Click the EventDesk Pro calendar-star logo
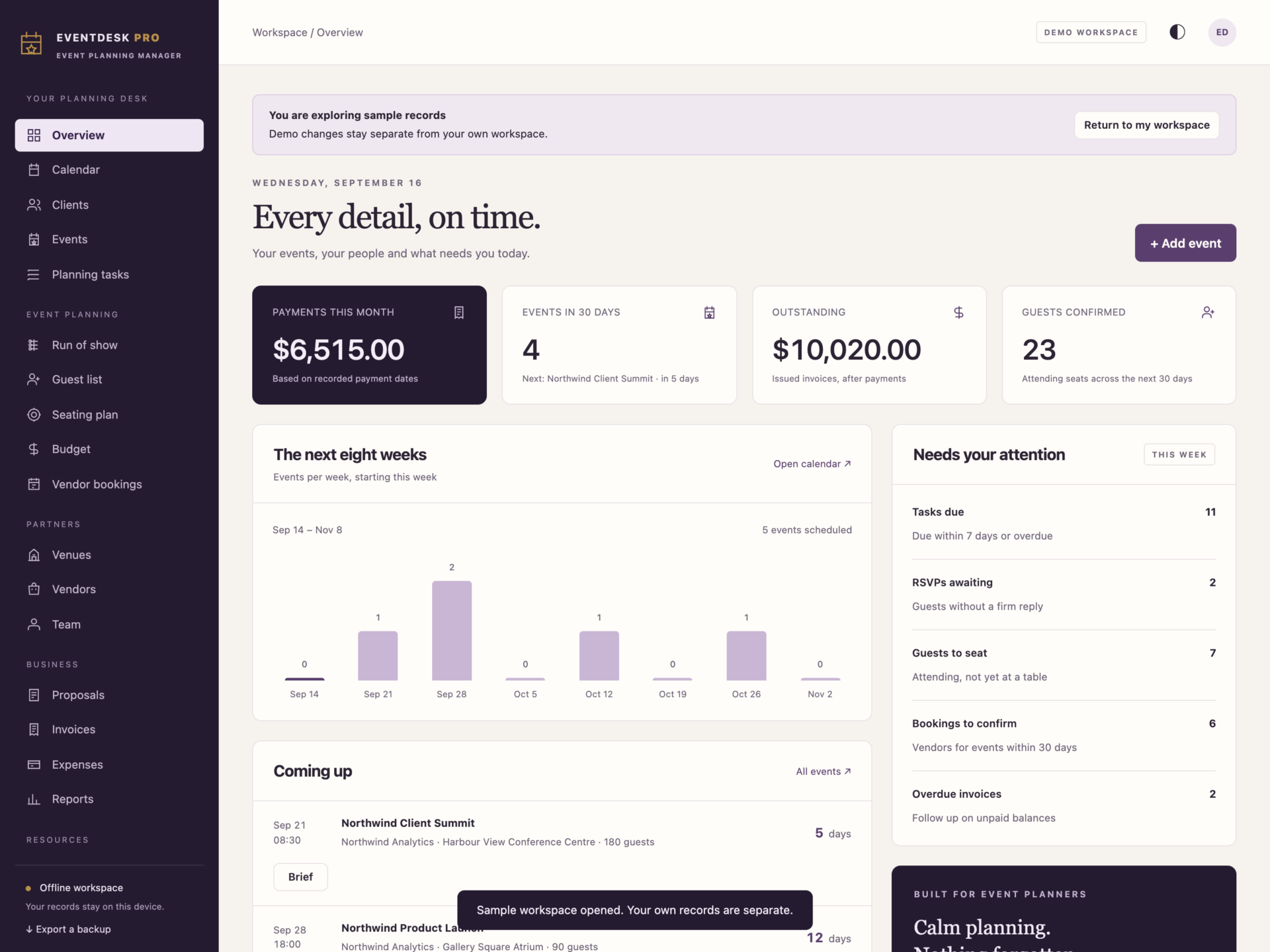Image resolution: width=1270 pixels, height=952 pixels. tap(31, 44)
